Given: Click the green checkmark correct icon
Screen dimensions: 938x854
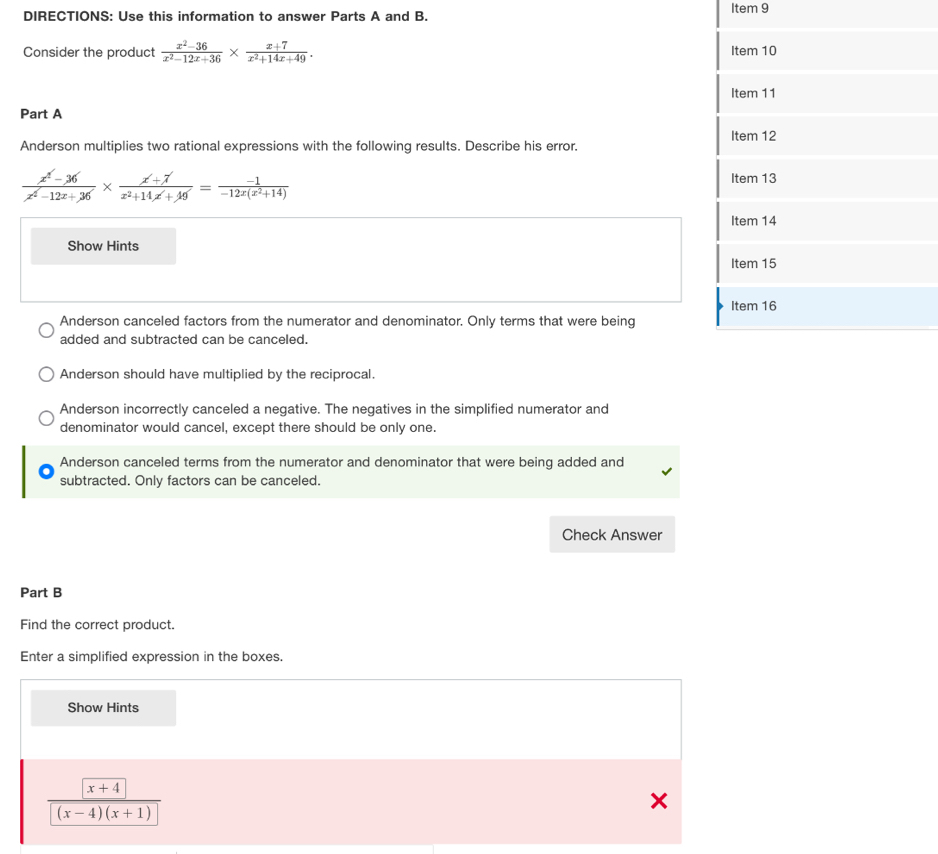Looking at the screenshot, I should (x=667, y=472).
